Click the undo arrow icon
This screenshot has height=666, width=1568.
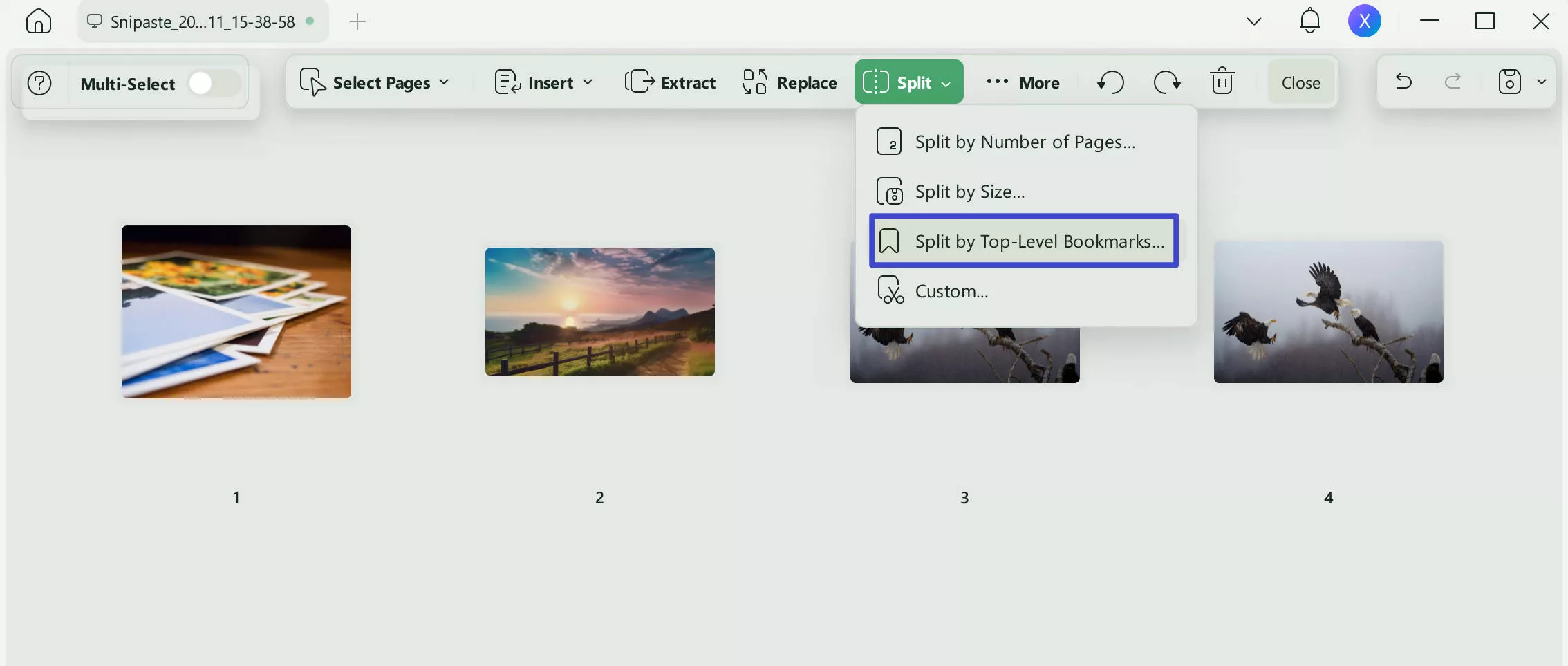1403,82
